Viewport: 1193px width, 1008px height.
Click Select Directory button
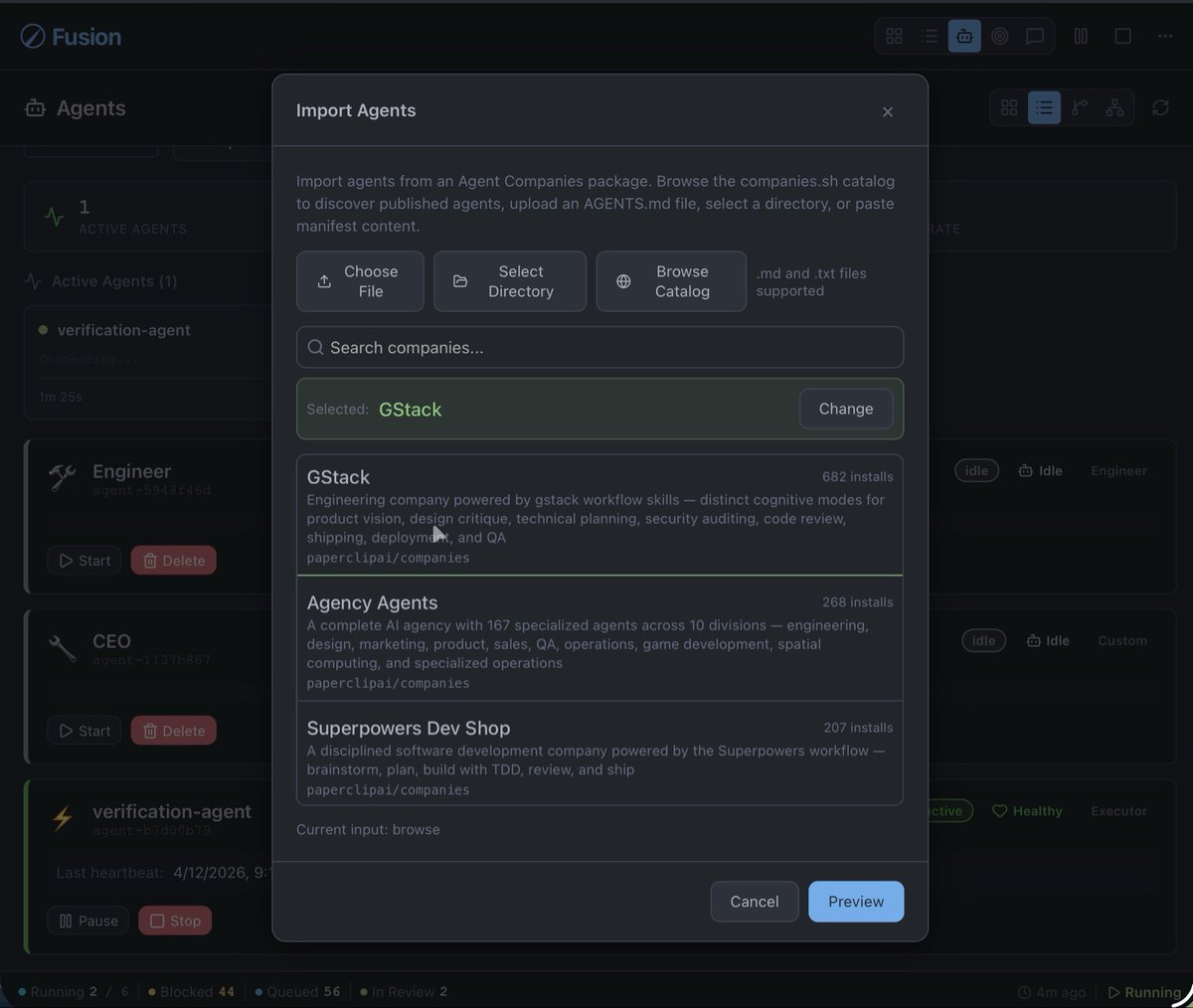[510, 281]
